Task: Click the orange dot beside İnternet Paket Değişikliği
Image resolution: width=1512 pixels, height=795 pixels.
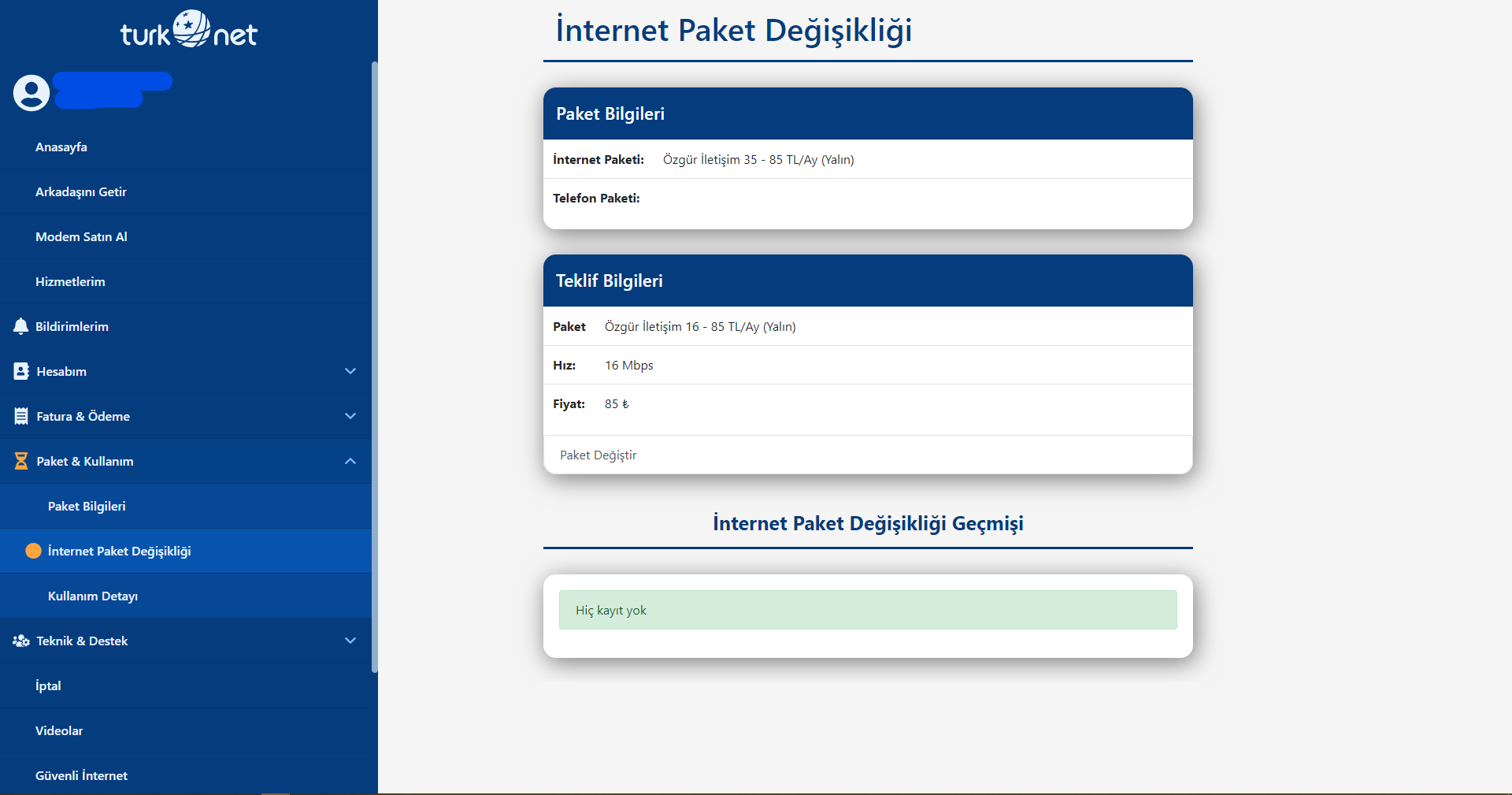Action: [33, 551]
